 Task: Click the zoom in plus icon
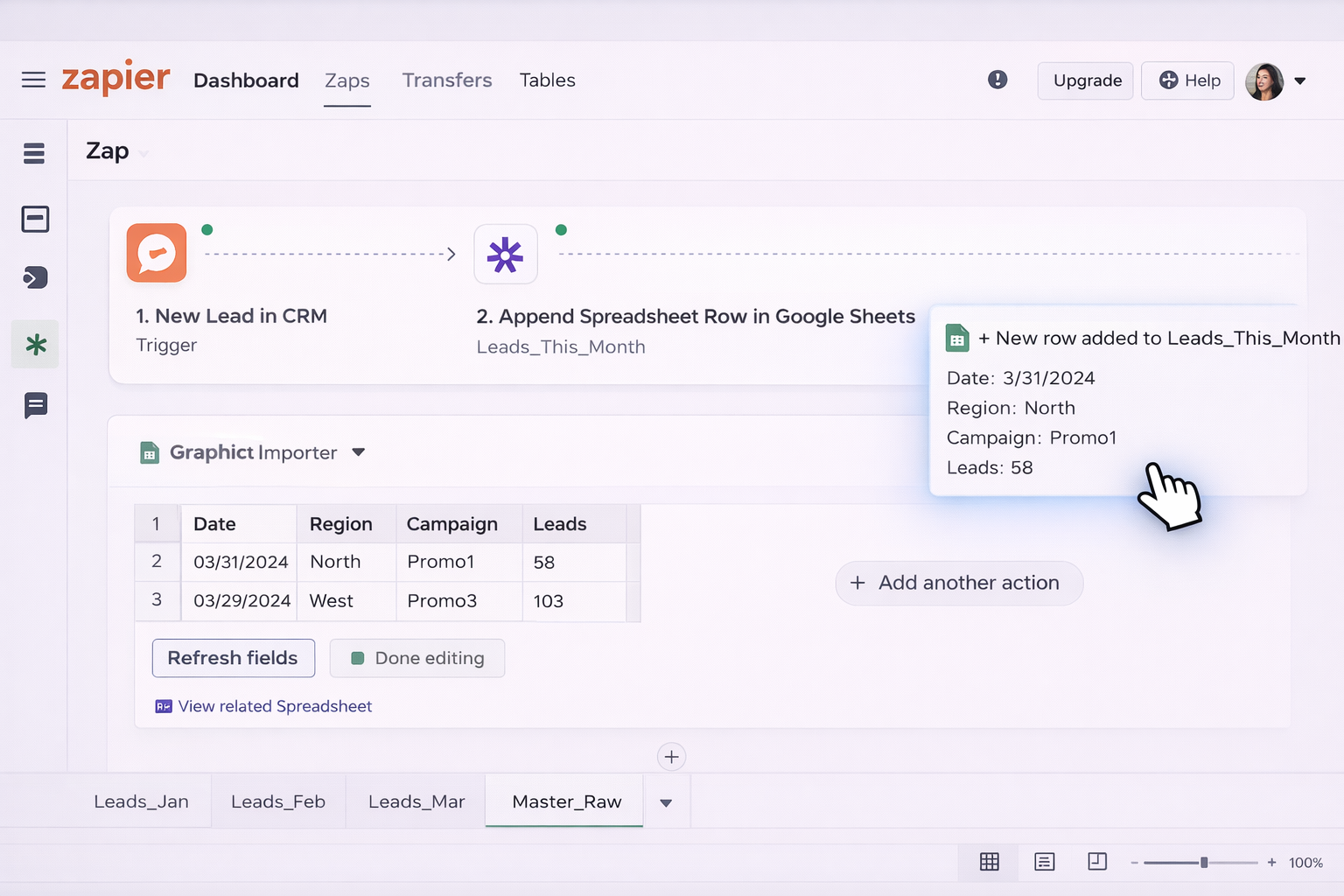pyautogui.click(x=1271, y=862)
